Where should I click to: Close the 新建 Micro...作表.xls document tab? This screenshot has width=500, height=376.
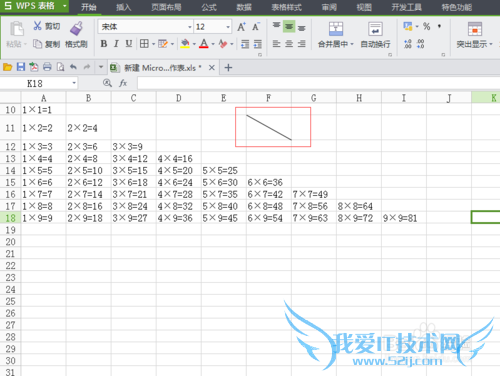click(x=212, y=68)
